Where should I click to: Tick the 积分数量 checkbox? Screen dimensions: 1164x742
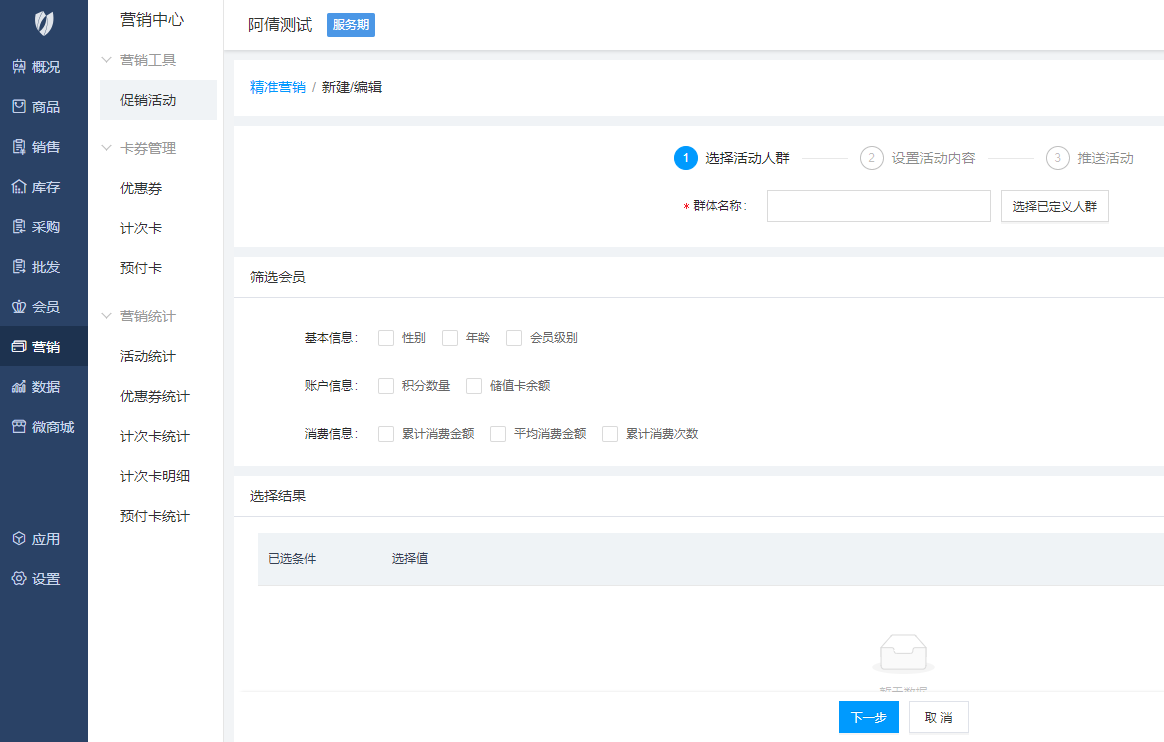[x=386, y=386]
